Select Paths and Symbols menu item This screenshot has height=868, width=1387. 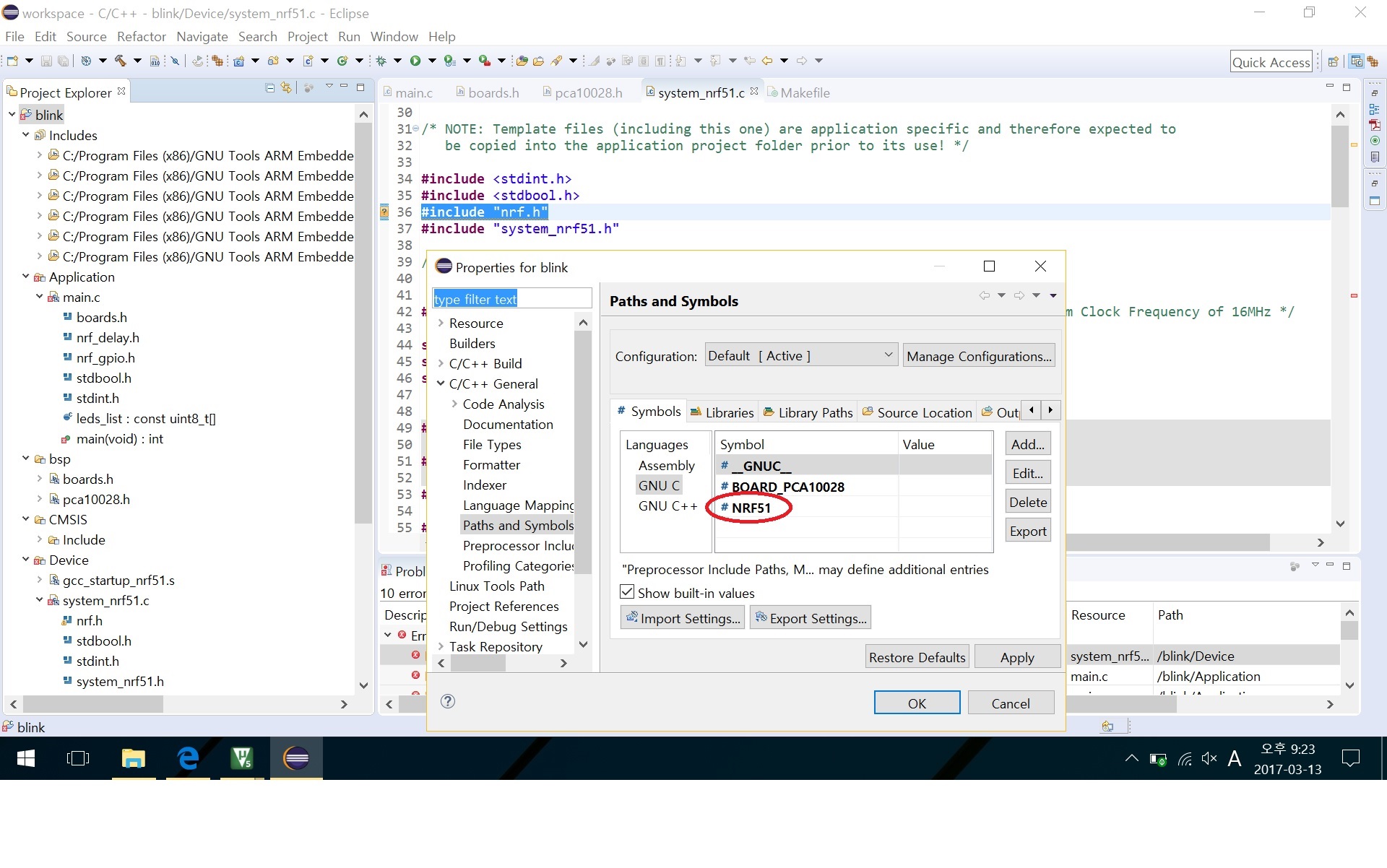(519, 524)
